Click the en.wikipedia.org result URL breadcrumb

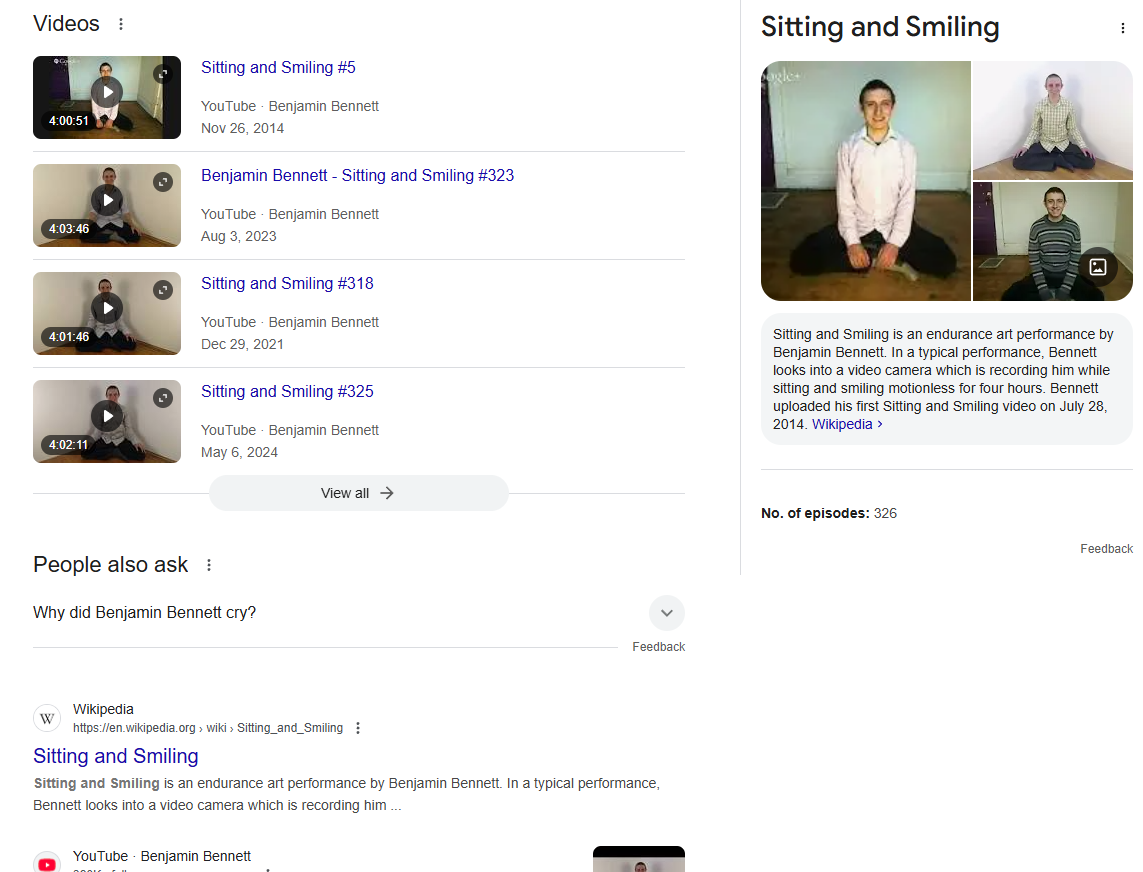(208, 728)
